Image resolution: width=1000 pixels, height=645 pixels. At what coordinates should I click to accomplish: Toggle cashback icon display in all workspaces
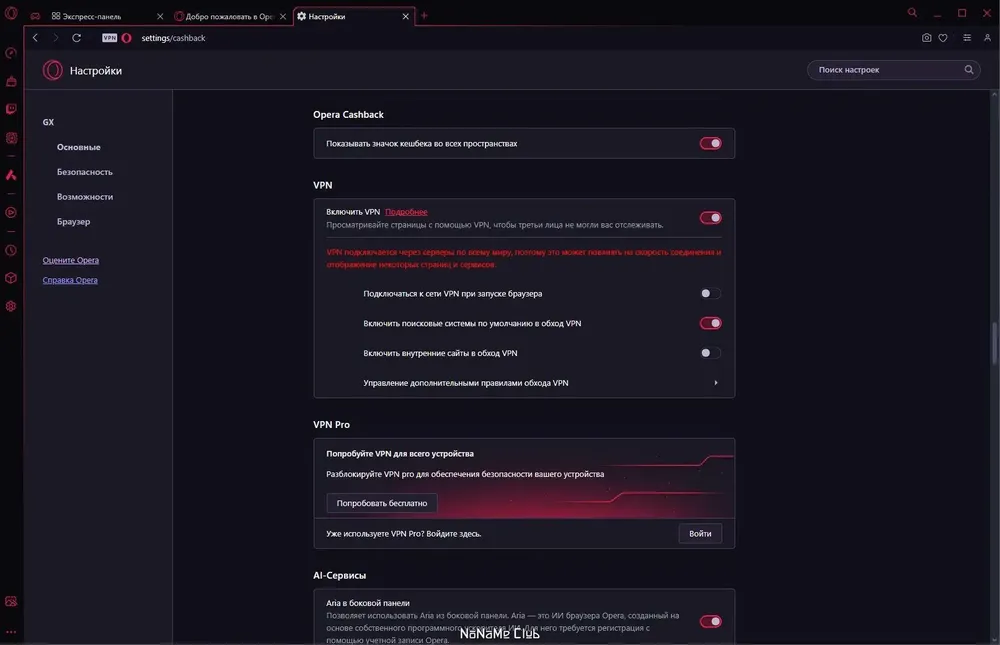pyautogui.click(x=710, y=144)
